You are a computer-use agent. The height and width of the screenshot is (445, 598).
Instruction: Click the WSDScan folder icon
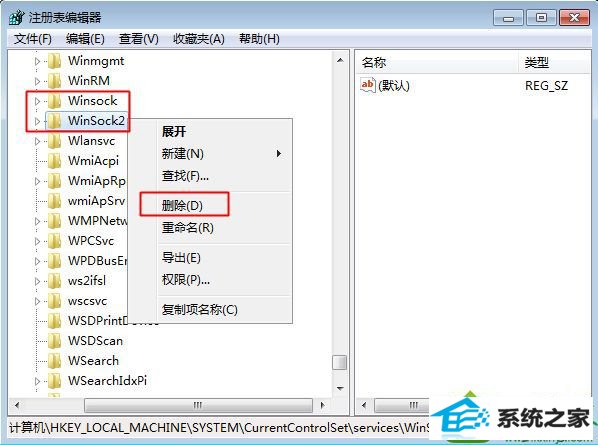point(54,341)
